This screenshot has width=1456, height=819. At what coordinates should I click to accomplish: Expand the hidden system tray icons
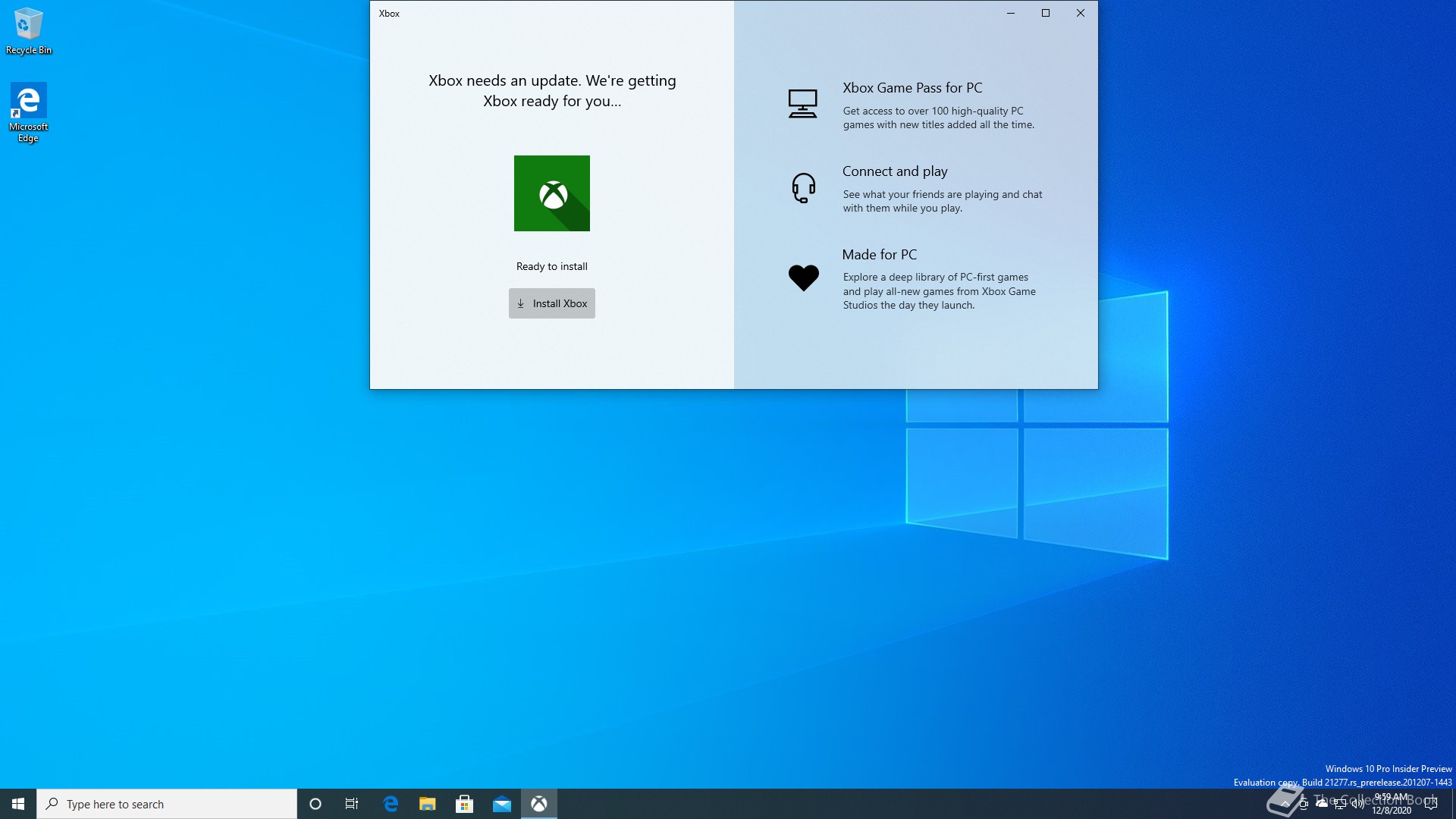tap(1285, 804)
